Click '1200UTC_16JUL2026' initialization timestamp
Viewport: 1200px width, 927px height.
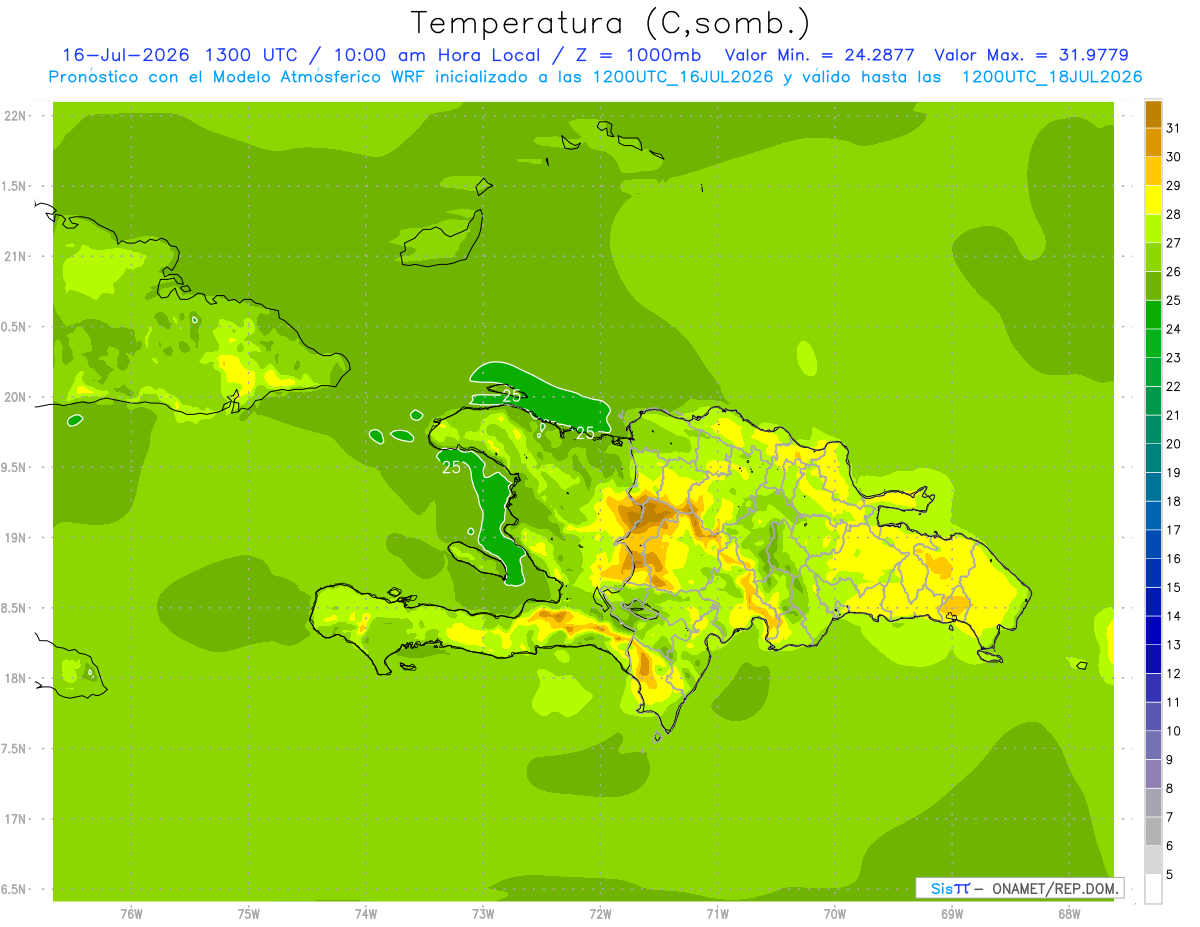pyautogui.click(x=682, y=77)
